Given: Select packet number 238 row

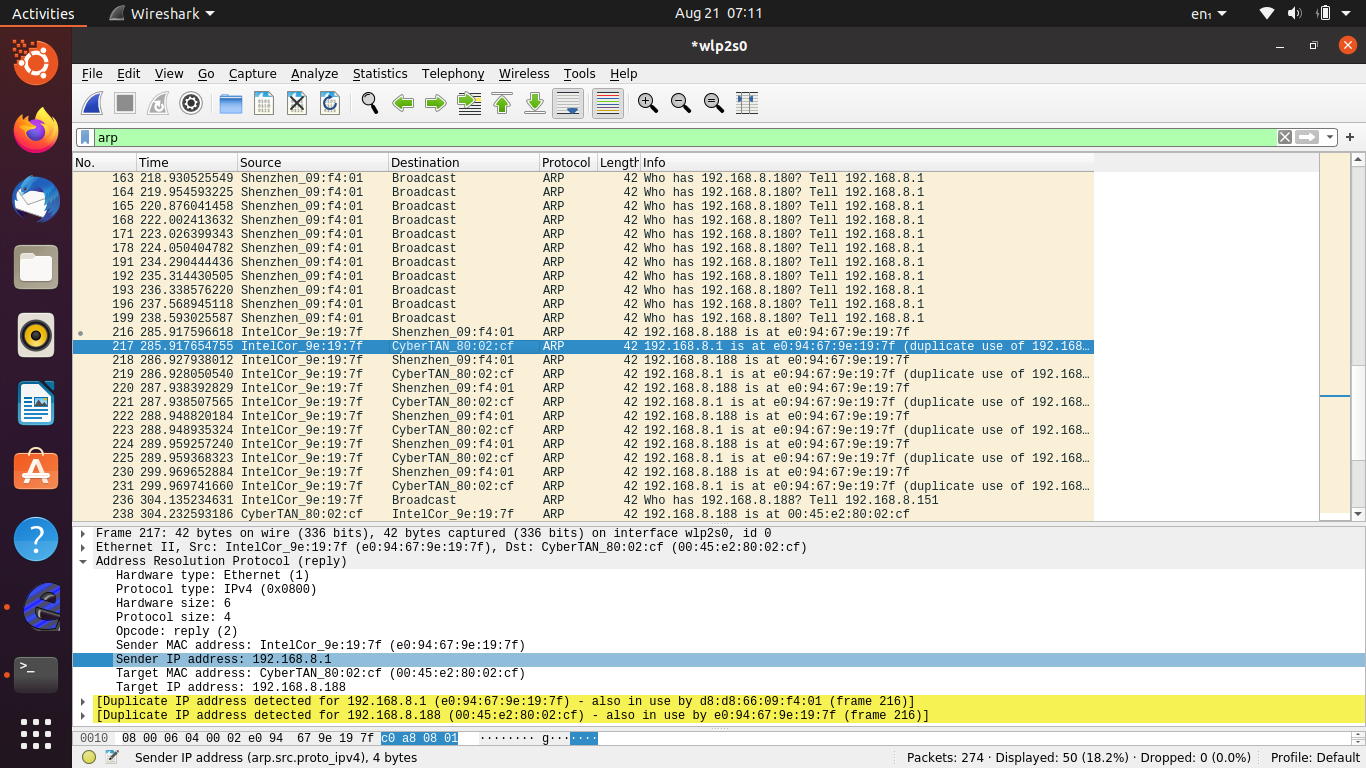Looking at the screenshot, I should click(583, 514).
